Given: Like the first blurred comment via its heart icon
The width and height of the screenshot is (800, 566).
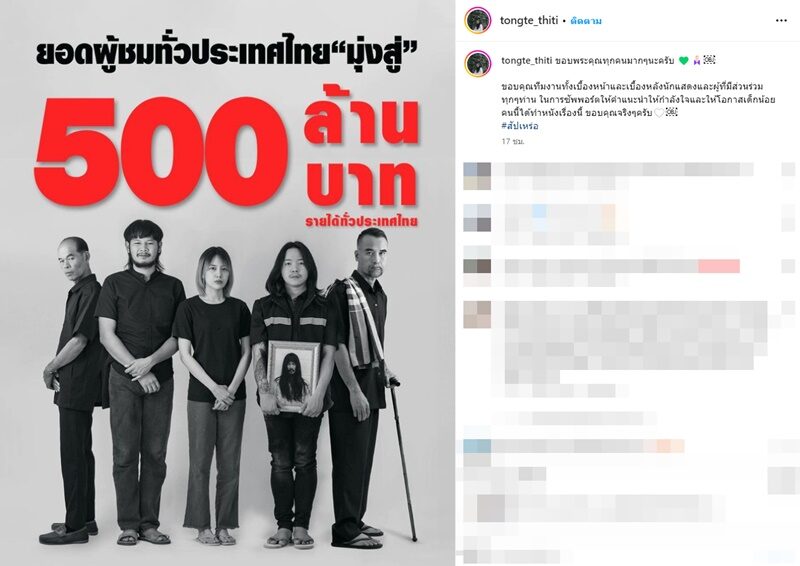Looking at the screenshot, I should tap(788, 169).
